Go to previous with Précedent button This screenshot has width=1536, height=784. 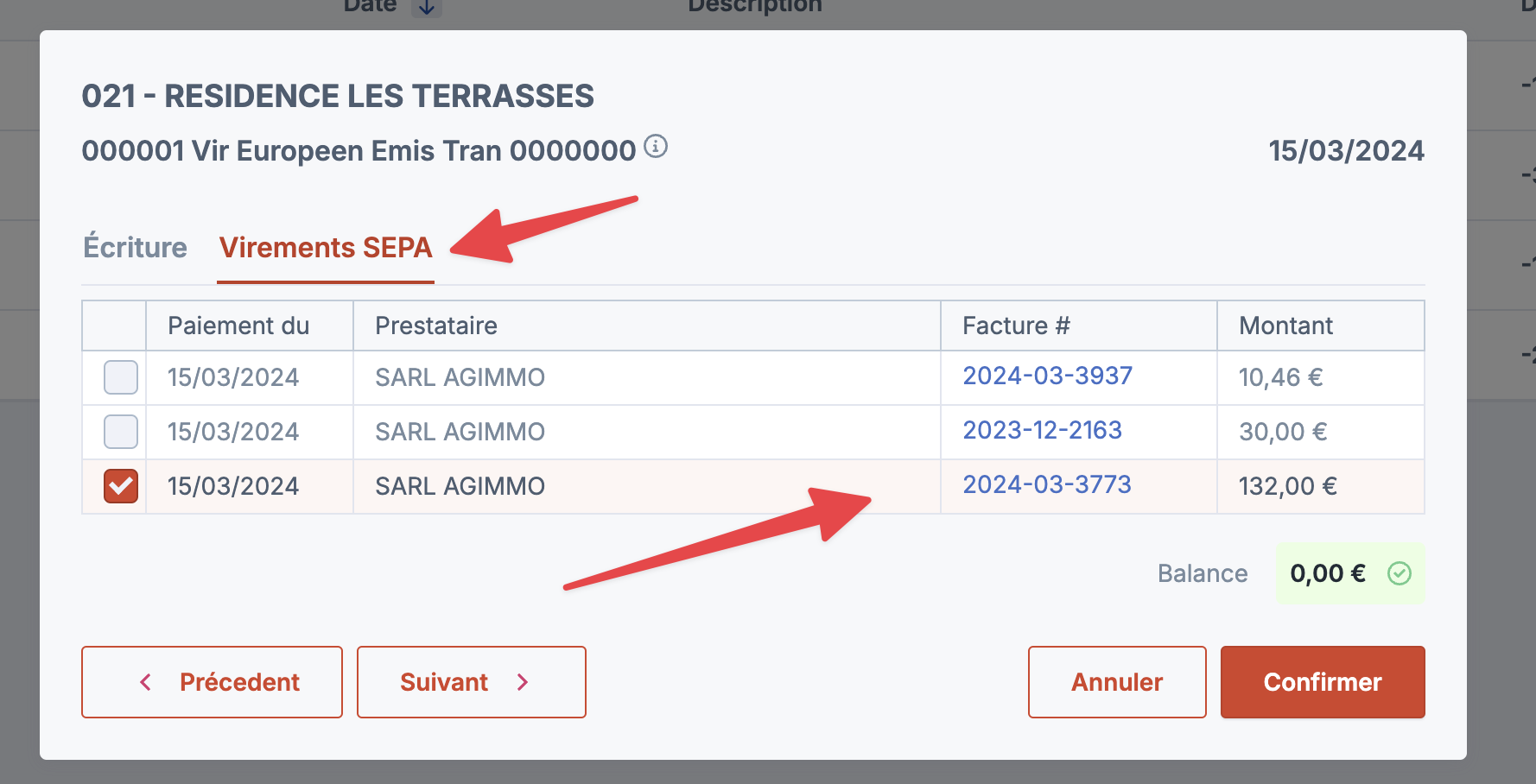coord(212,682)
